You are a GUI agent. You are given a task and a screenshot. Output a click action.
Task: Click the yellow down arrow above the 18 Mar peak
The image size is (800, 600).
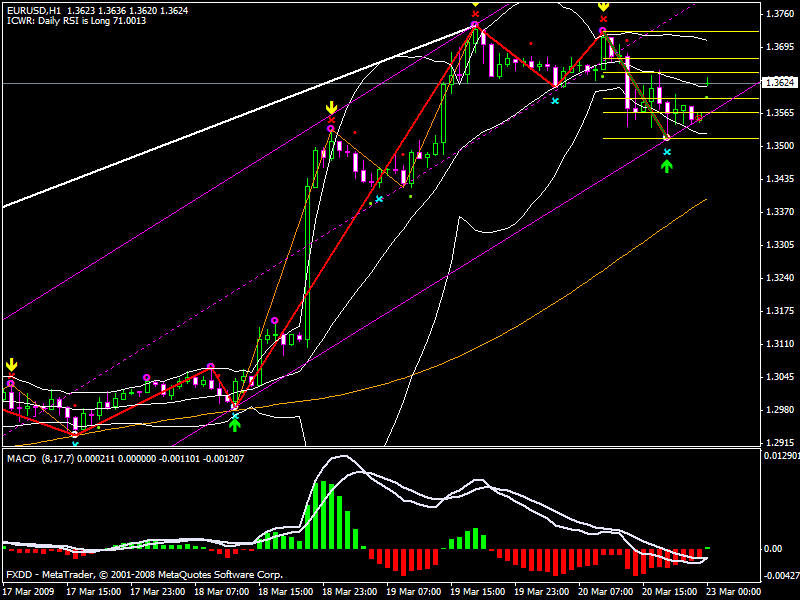331,107
